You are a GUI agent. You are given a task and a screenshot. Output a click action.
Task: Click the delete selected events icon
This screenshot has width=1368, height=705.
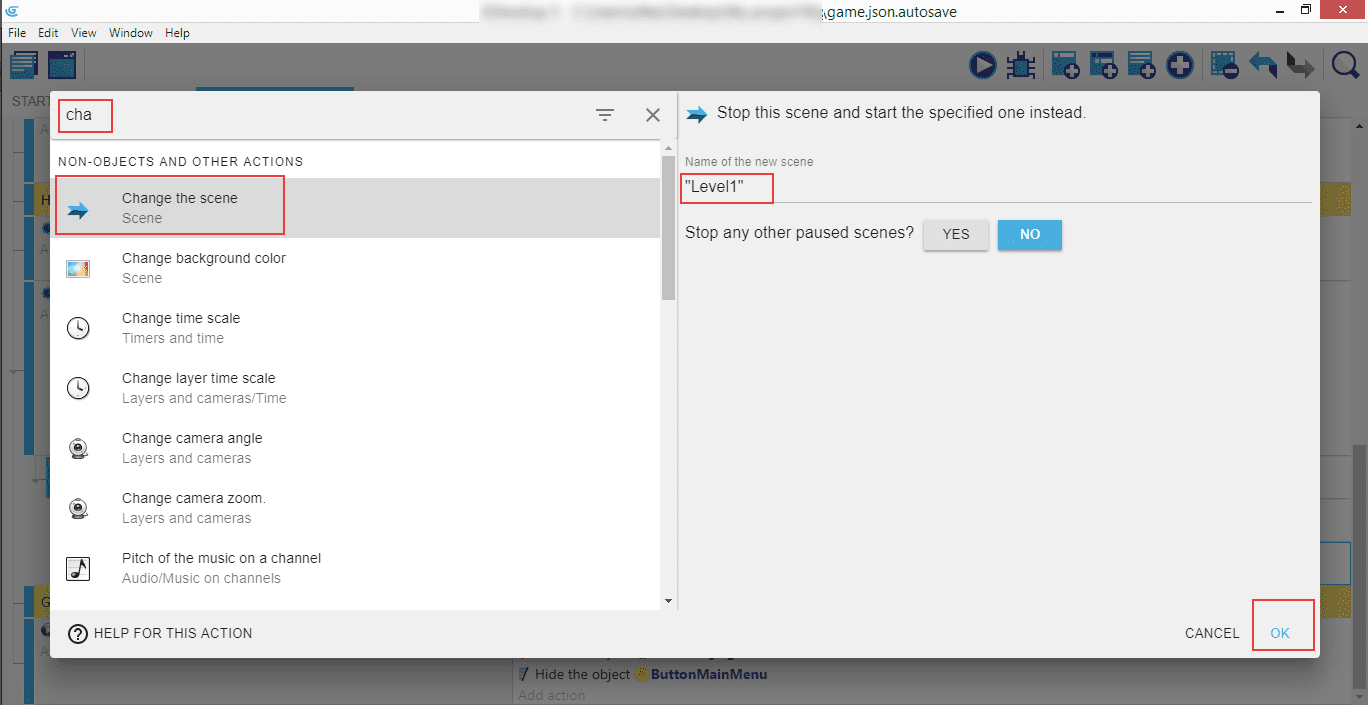tap(1224, 66)
